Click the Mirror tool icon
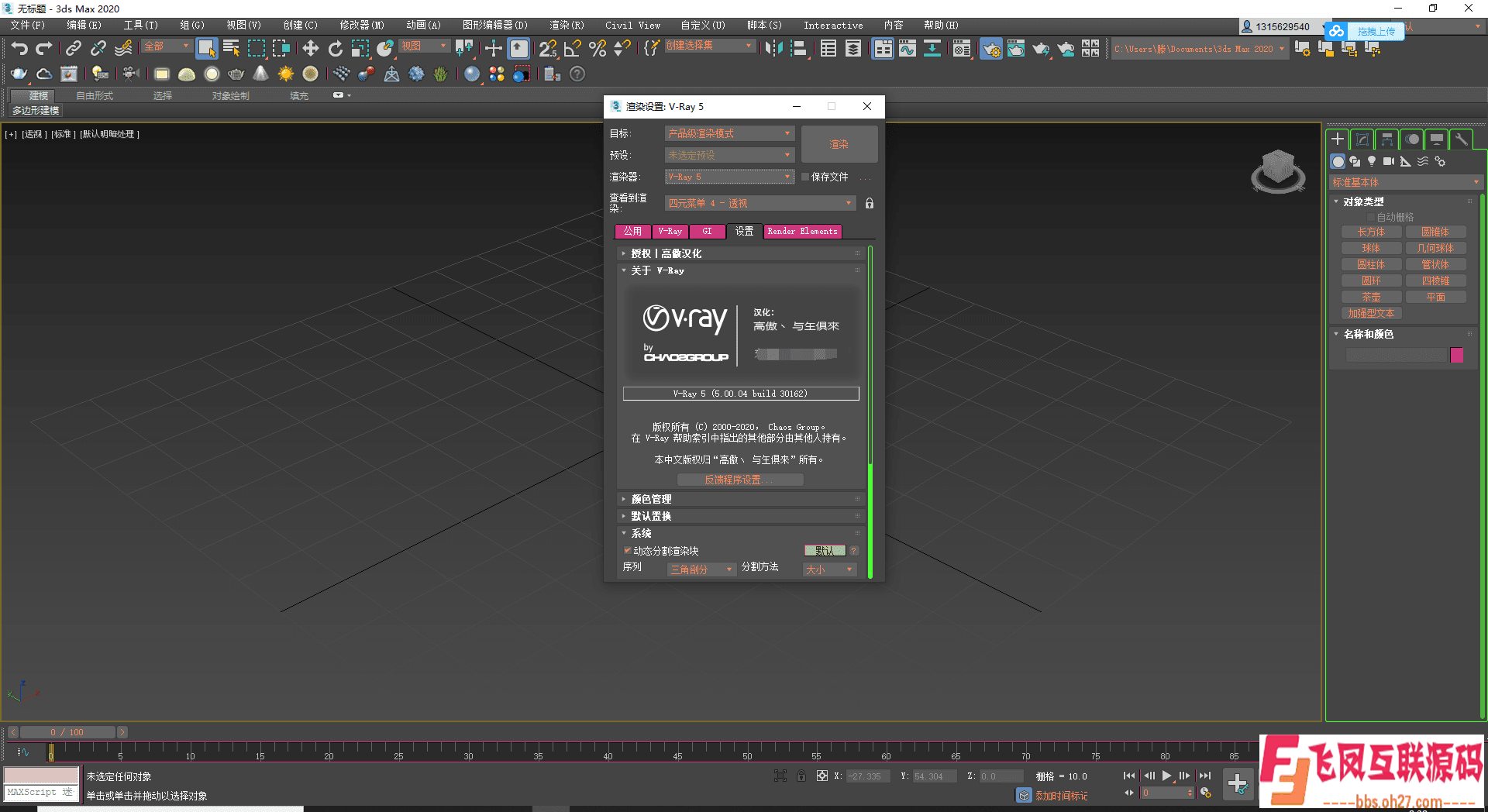 point(773,49)
